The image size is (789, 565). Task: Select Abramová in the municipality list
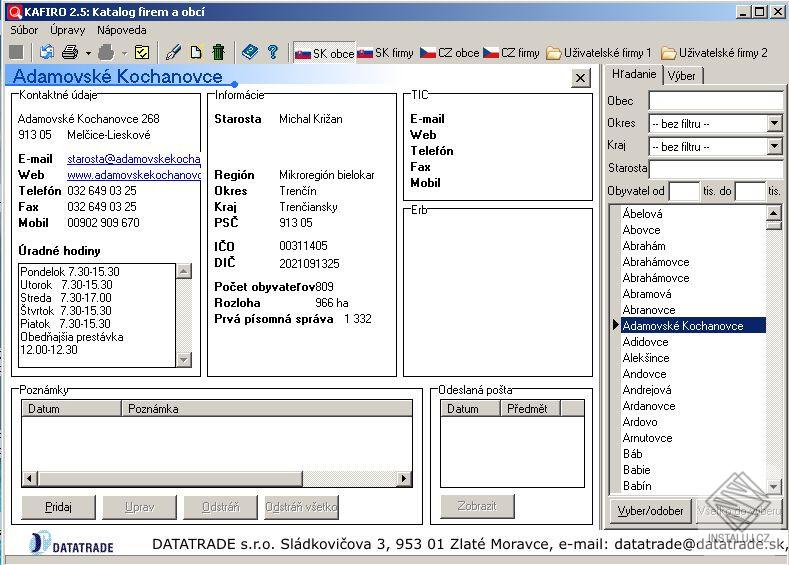(647, 294)
